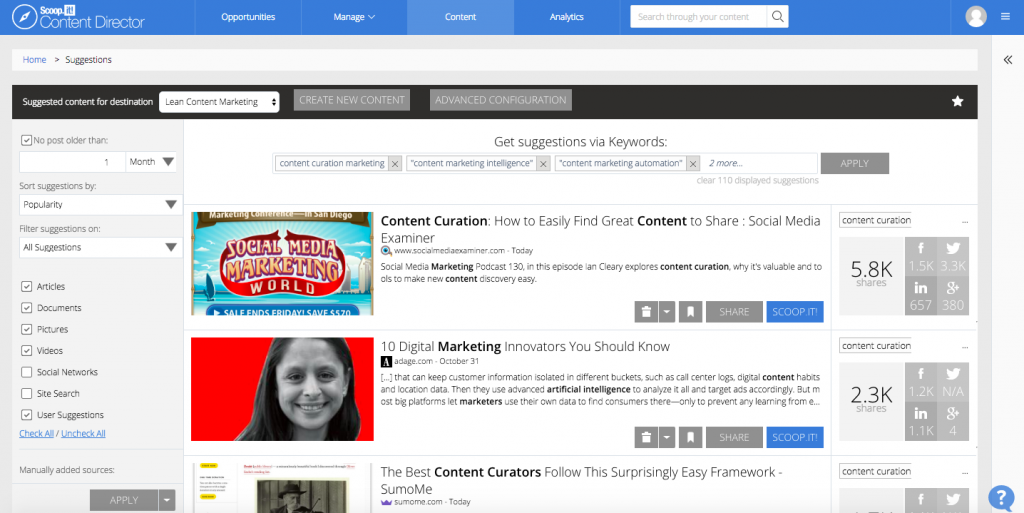The height and width of the screenshot is (513, 1024).
Task: Bookmark the Content Curation article
Action: [x=690, y=312]
